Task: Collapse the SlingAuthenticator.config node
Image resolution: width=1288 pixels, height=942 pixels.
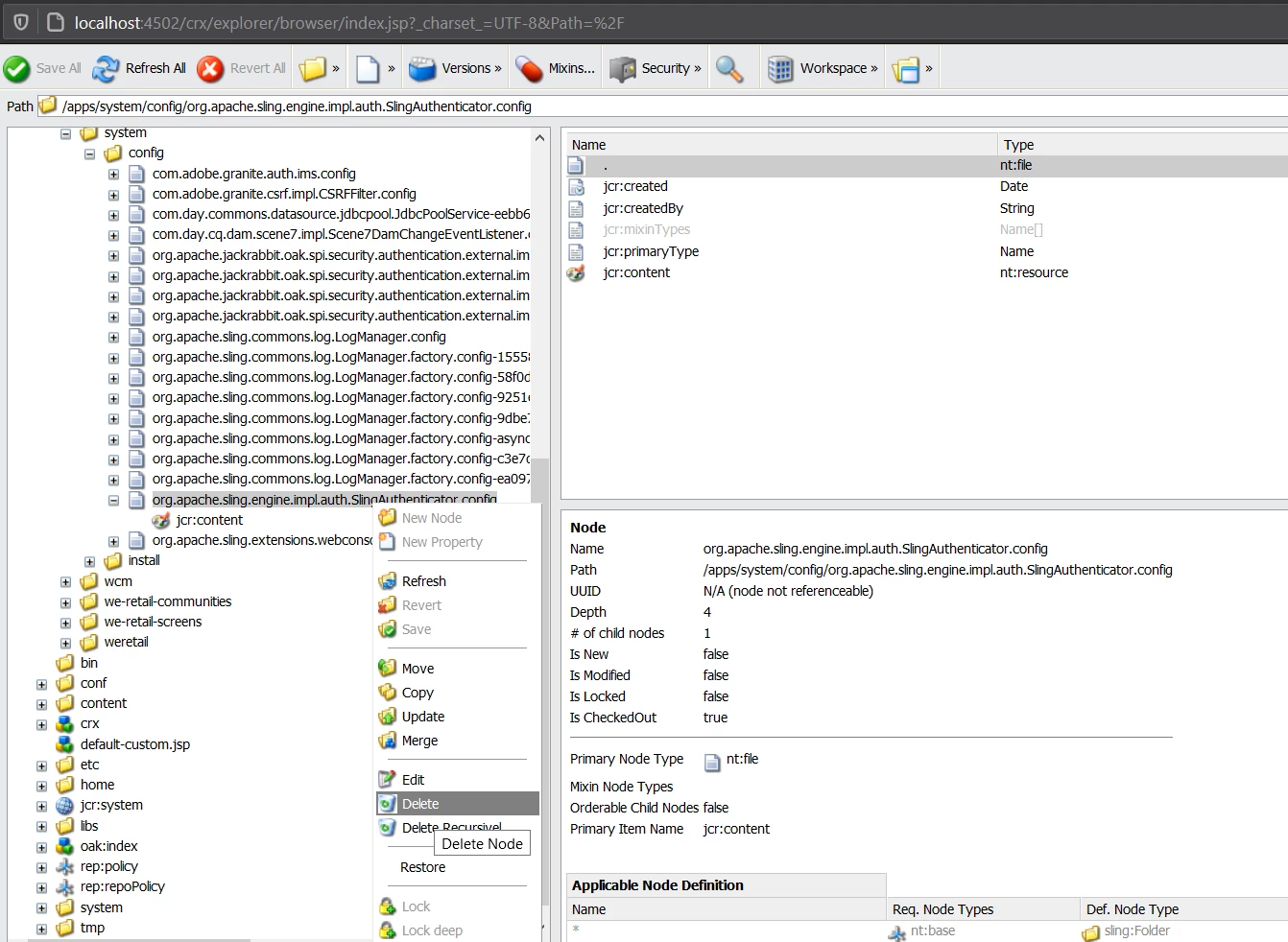Action: (113, 501)
